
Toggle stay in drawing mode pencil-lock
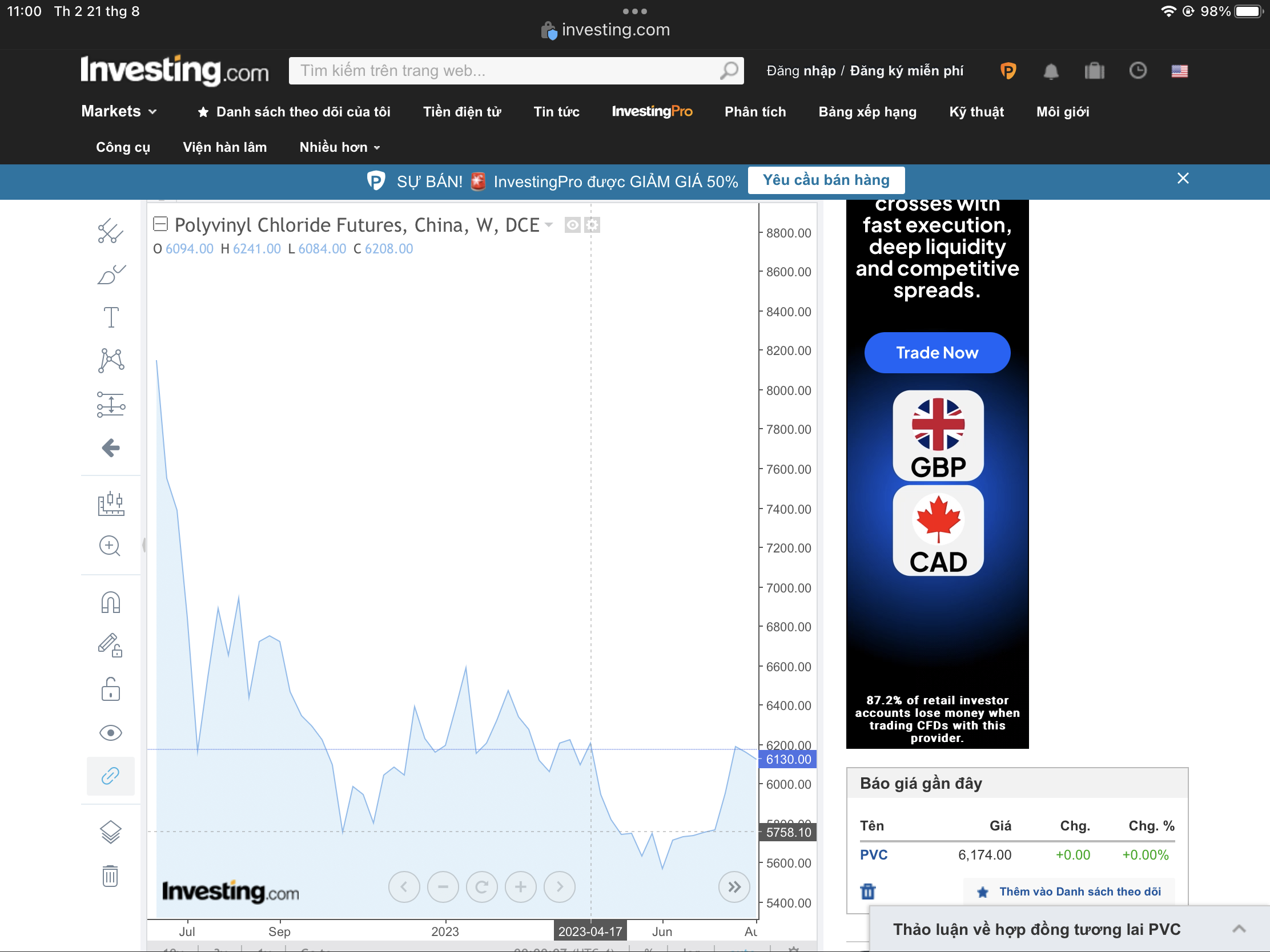[x=110, y=646]
